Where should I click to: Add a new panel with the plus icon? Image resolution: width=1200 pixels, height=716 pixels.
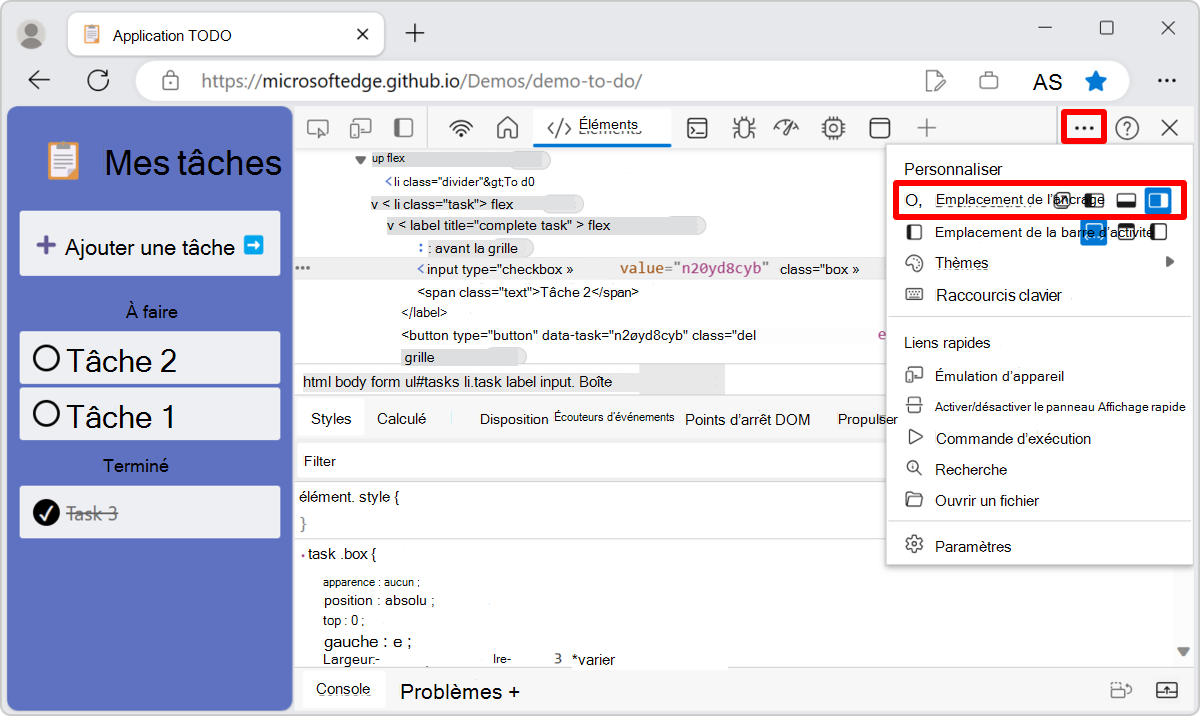(x=927, y=127)
